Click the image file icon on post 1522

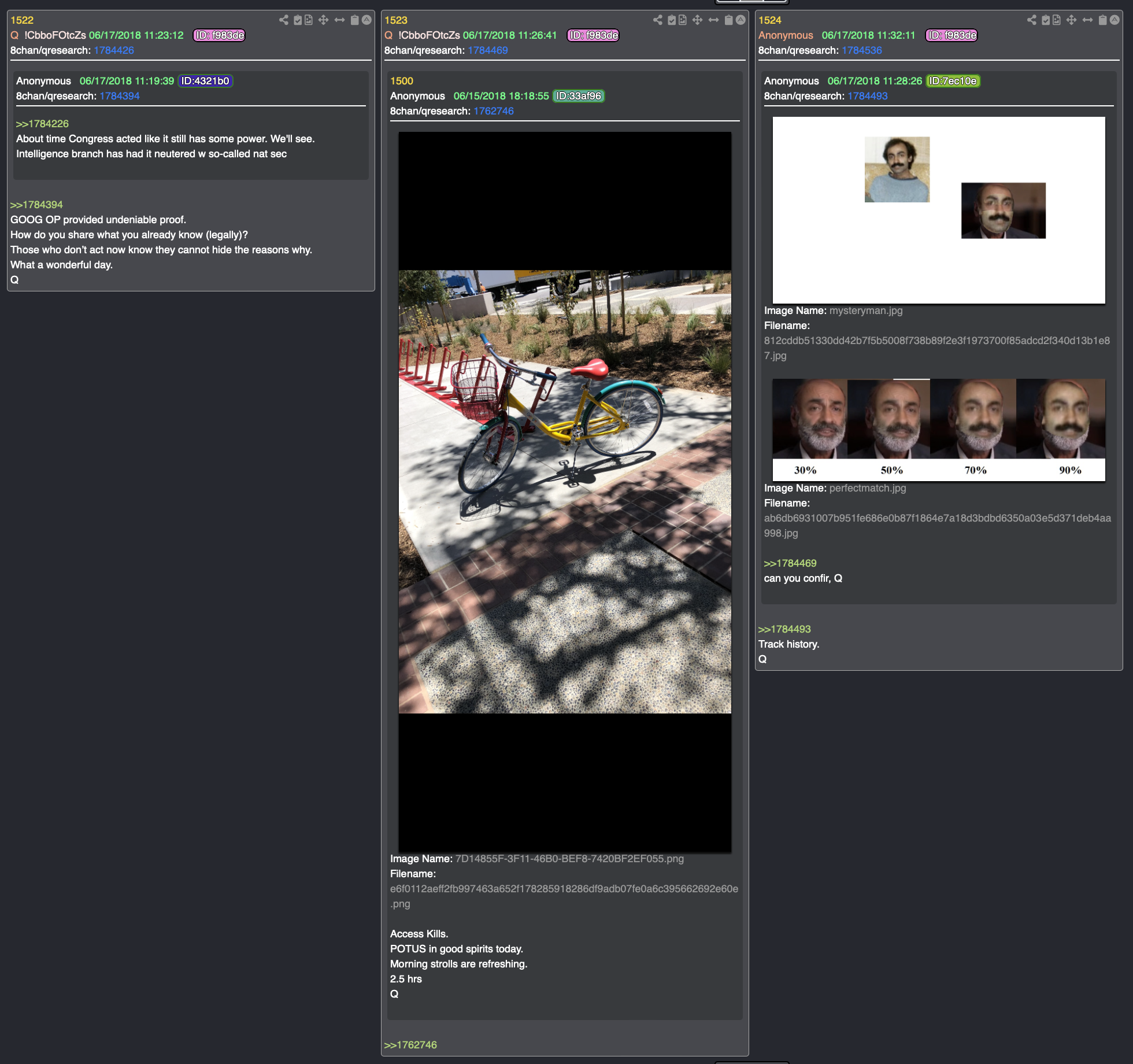pos(309,20)
